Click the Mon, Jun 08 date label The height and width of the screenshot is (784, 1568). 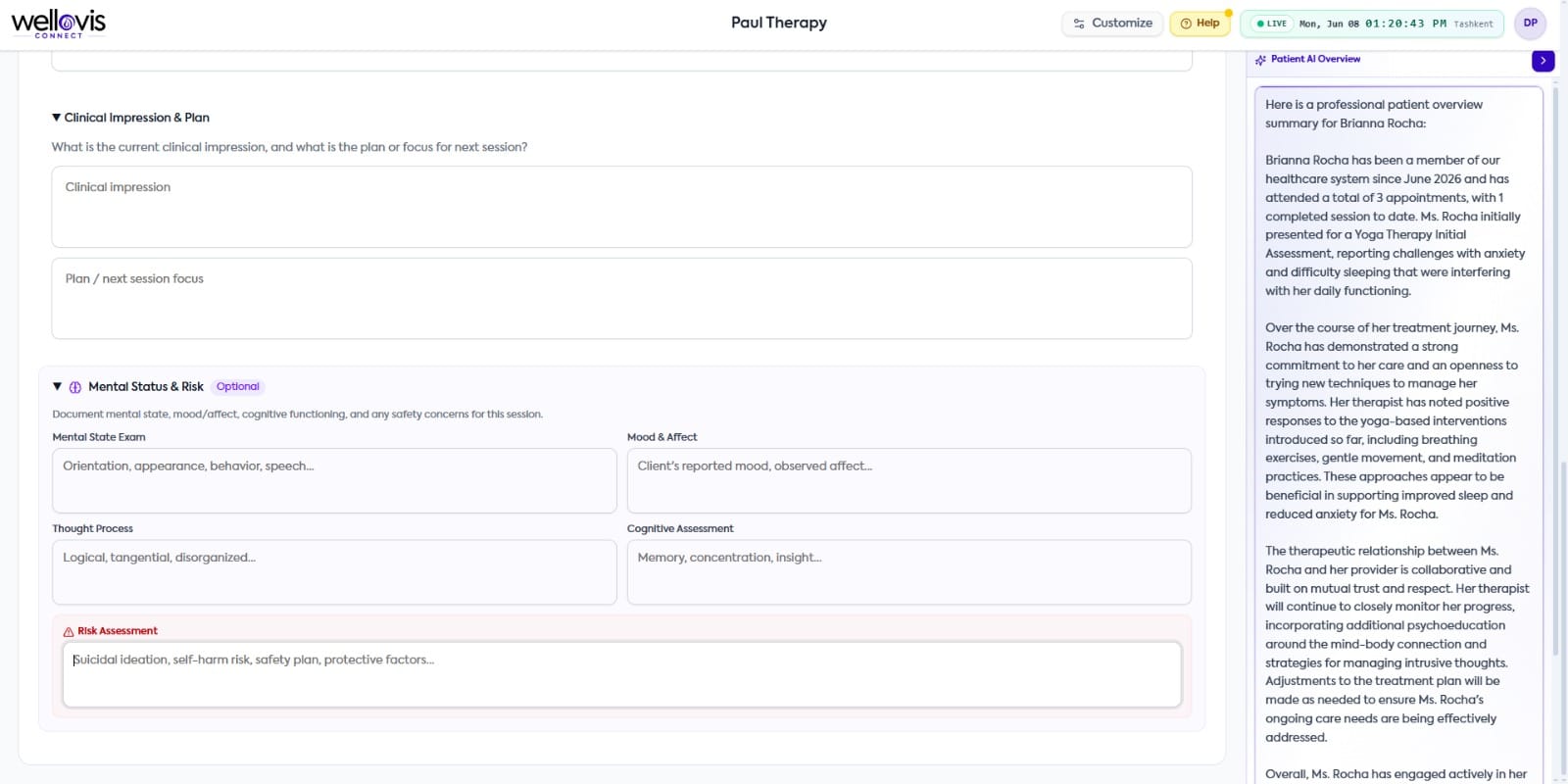[x=1329, y=24]
